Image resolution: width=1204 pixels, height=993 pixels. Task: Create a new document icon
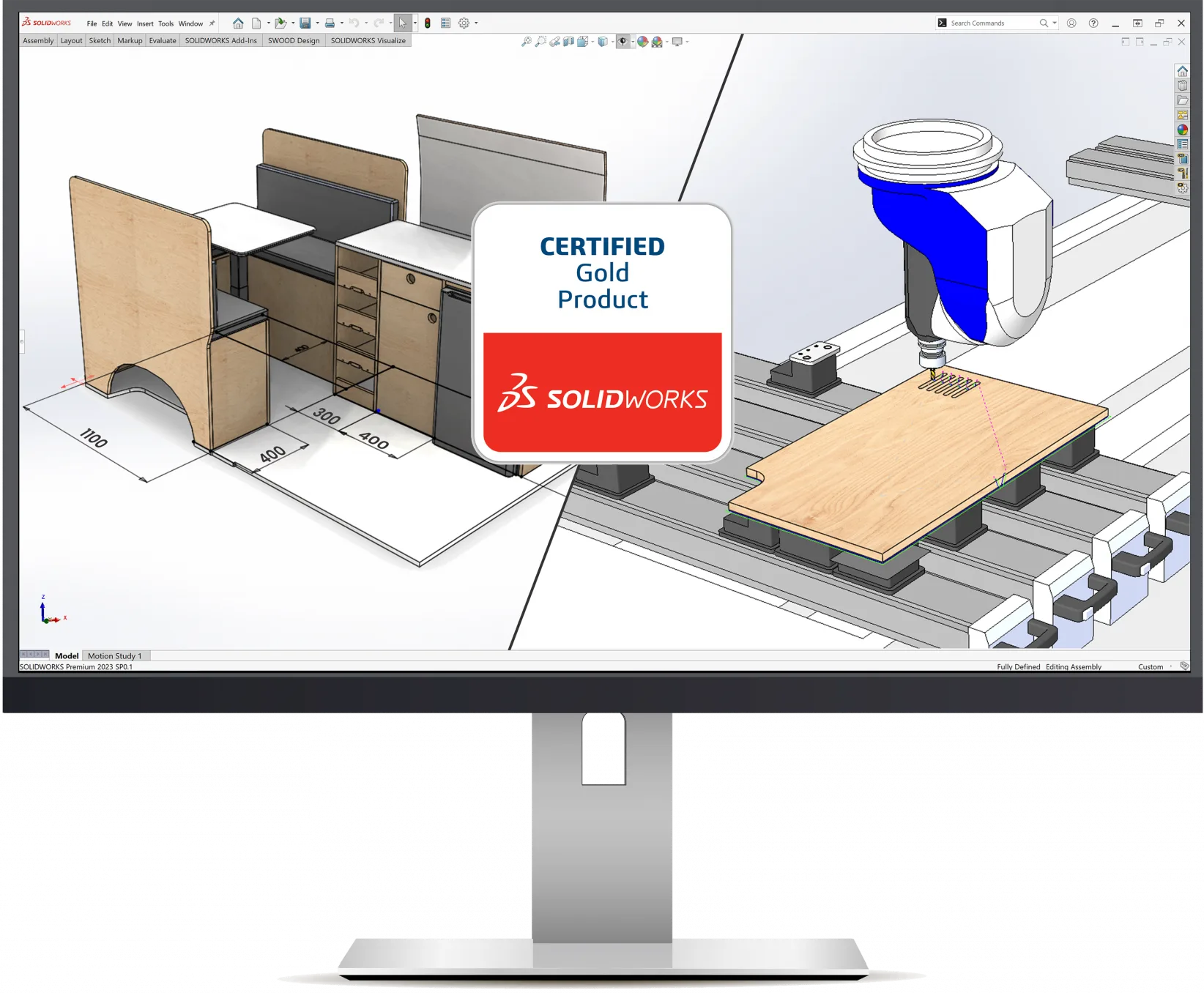point(256,23)
